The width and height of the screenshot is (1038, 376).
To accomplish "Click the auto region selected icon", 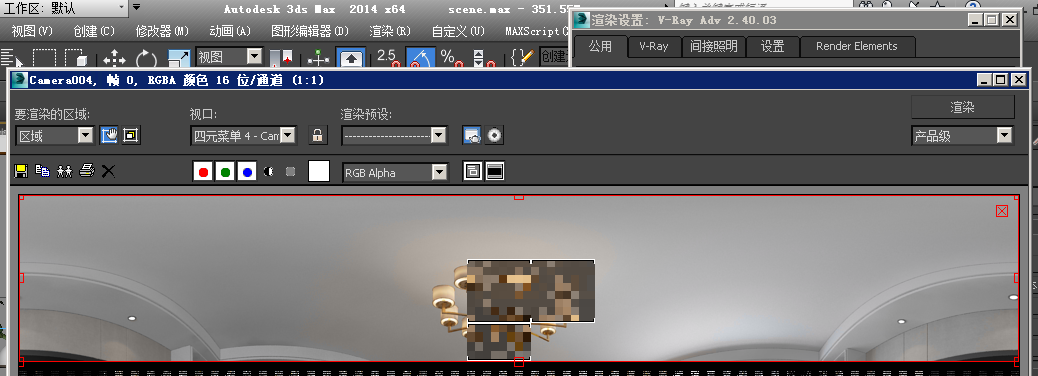I will click(130, 136).
